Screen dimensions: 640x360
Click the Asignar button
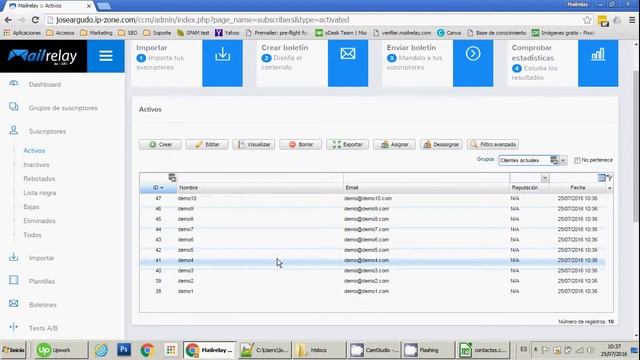click(x=394, y=144)
